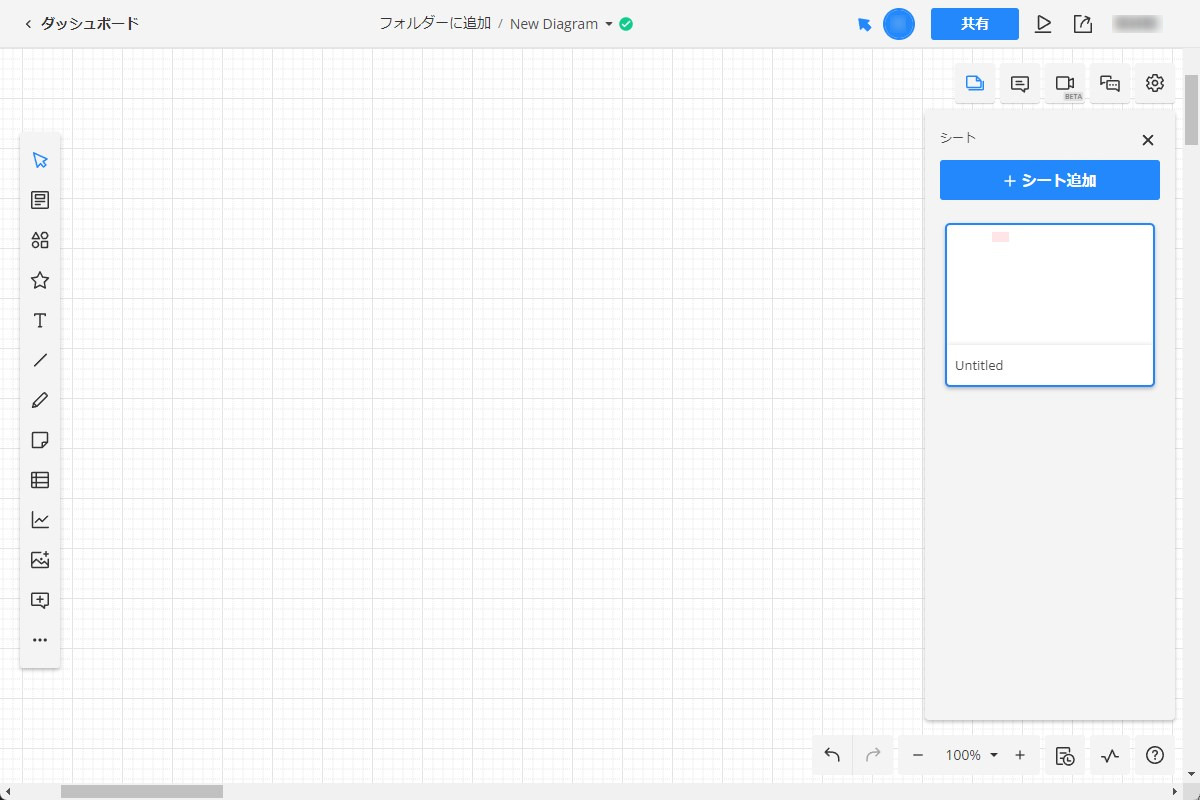Select the pencil freehand tool

click(40, 400)
